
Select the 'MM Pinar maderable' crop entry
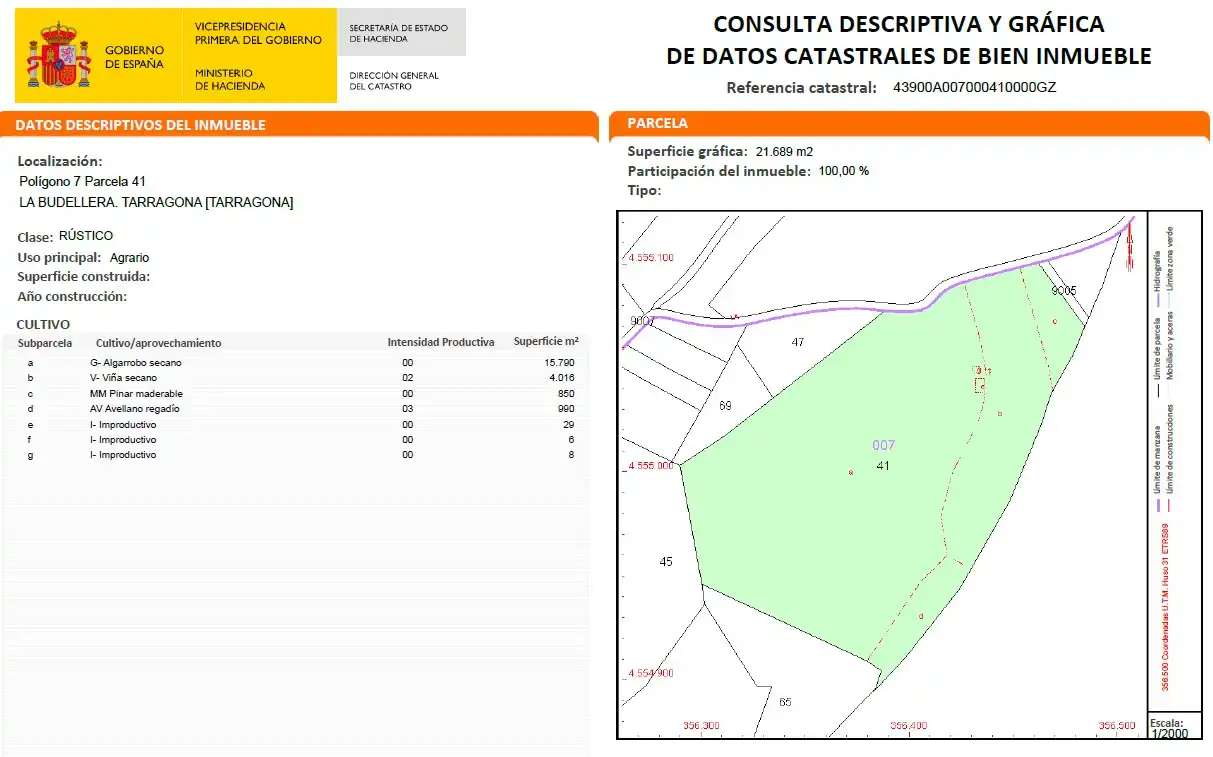click(x=136, y=394)
